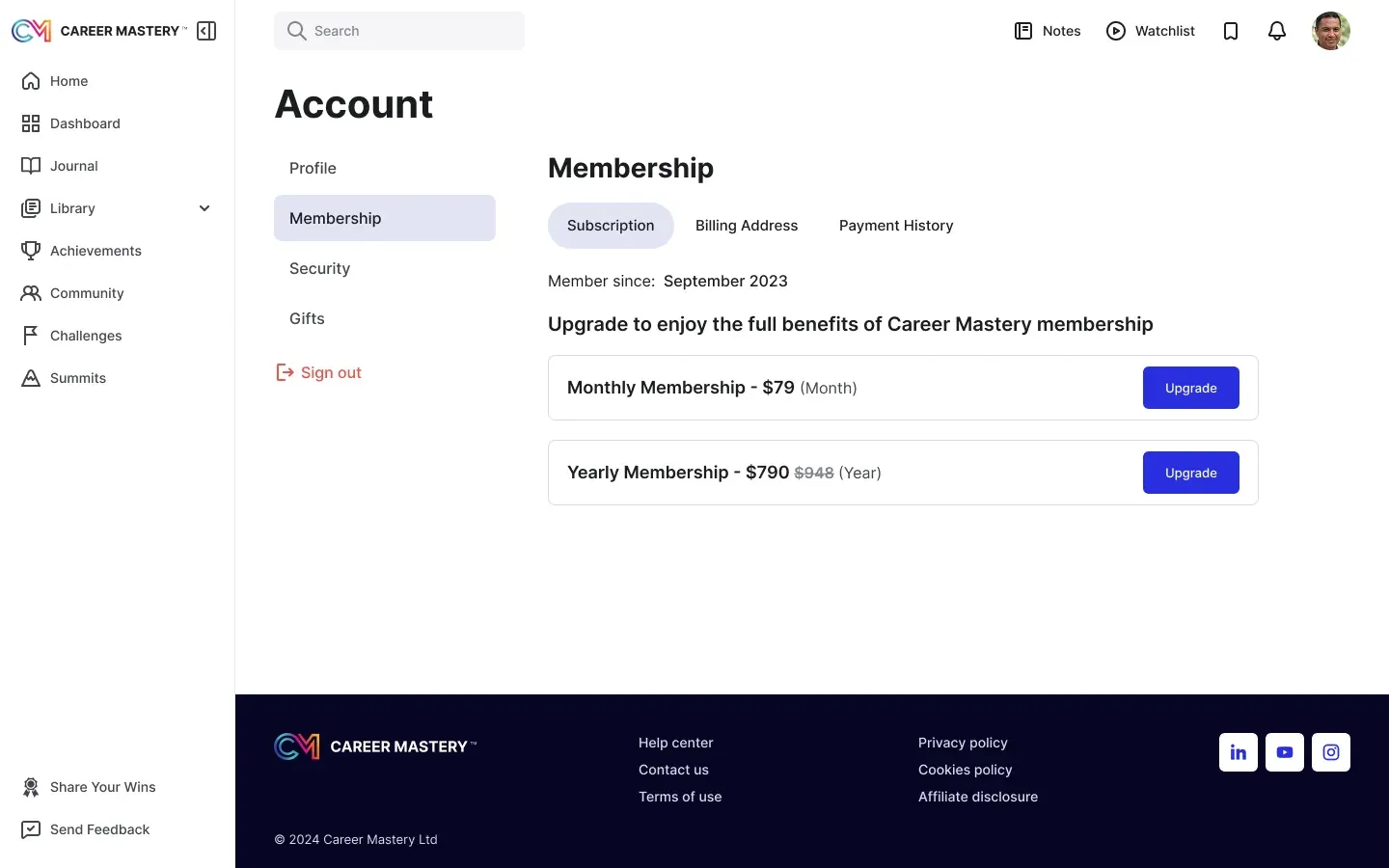The image size is (1389, 868).
Task: Click the Career Mastery logo in sidebar
Action: (99, 31)
